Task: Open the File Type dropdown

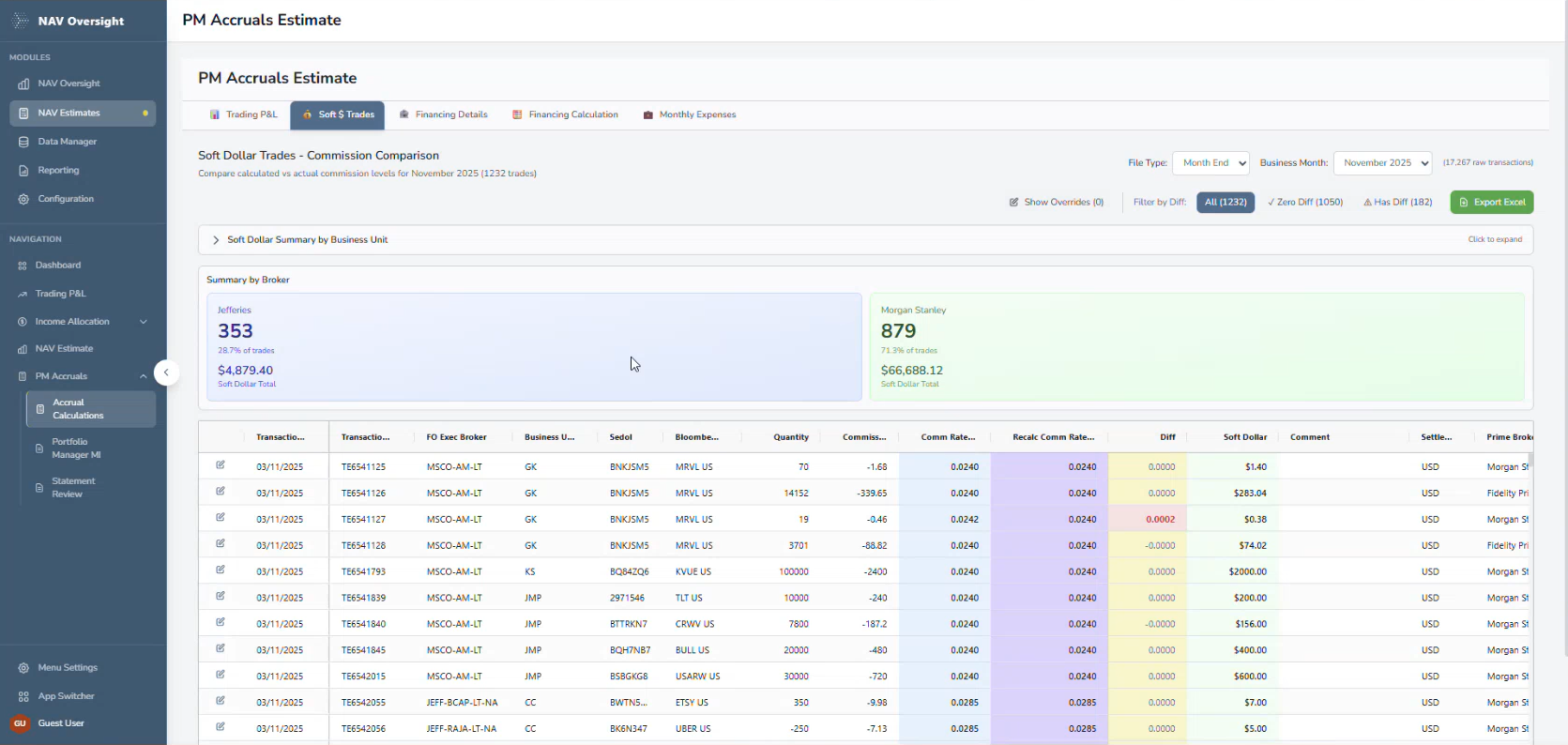Action: [x=1210, y=163]
